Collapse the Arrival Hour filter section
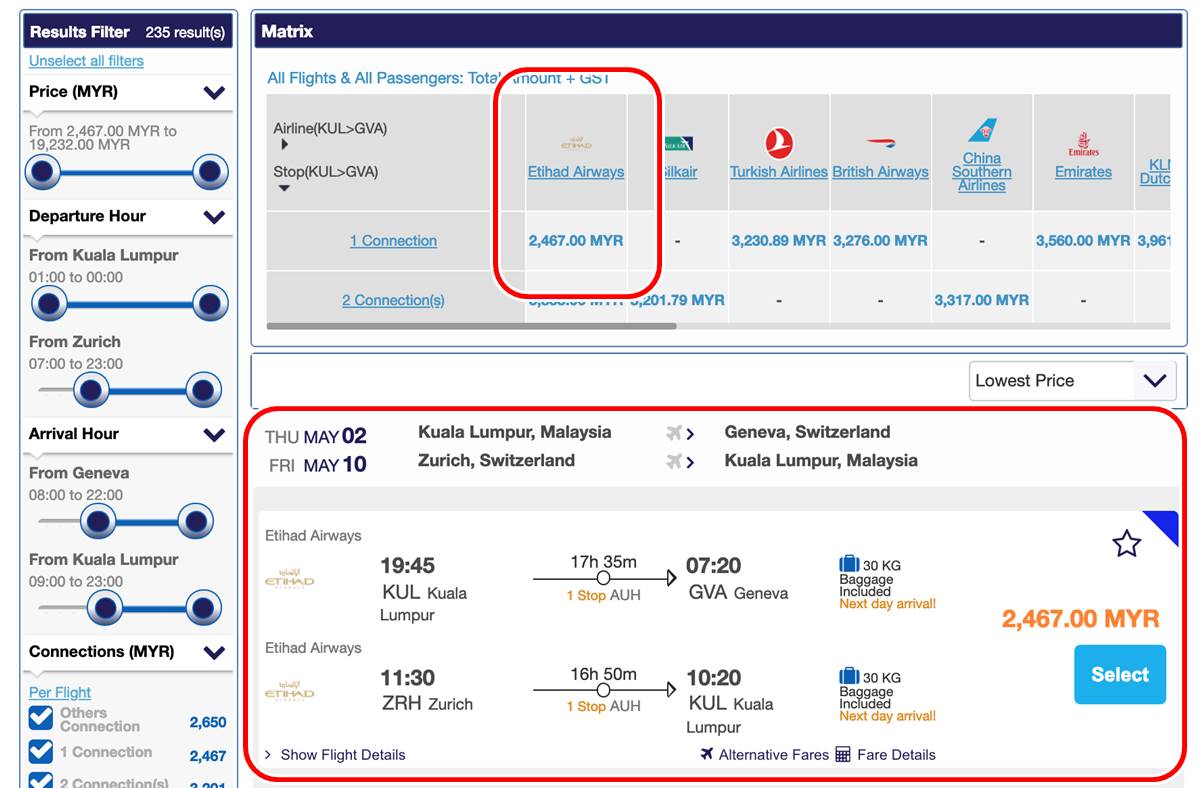The width and height of the screenshot is (1200, 788). [214, 435]
